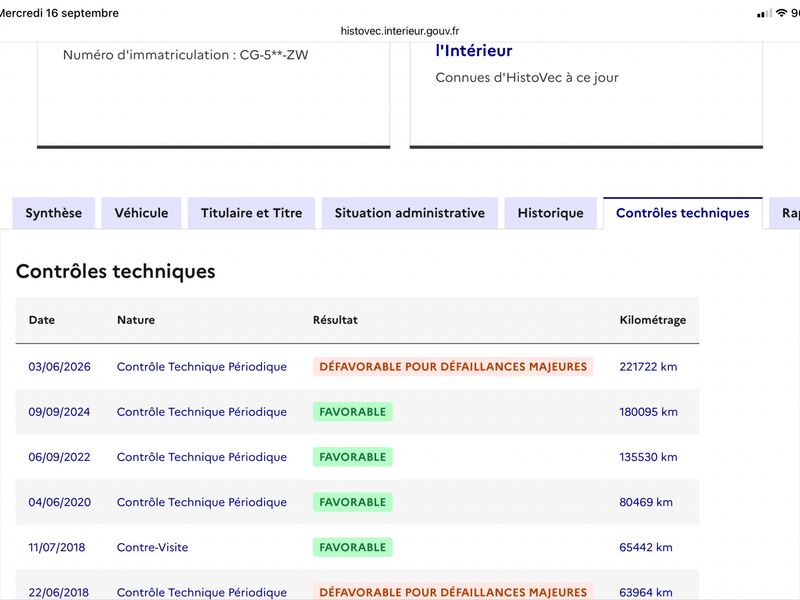Click the FAVORABLE badge for 09/09/2024

[x=353, y=412]
